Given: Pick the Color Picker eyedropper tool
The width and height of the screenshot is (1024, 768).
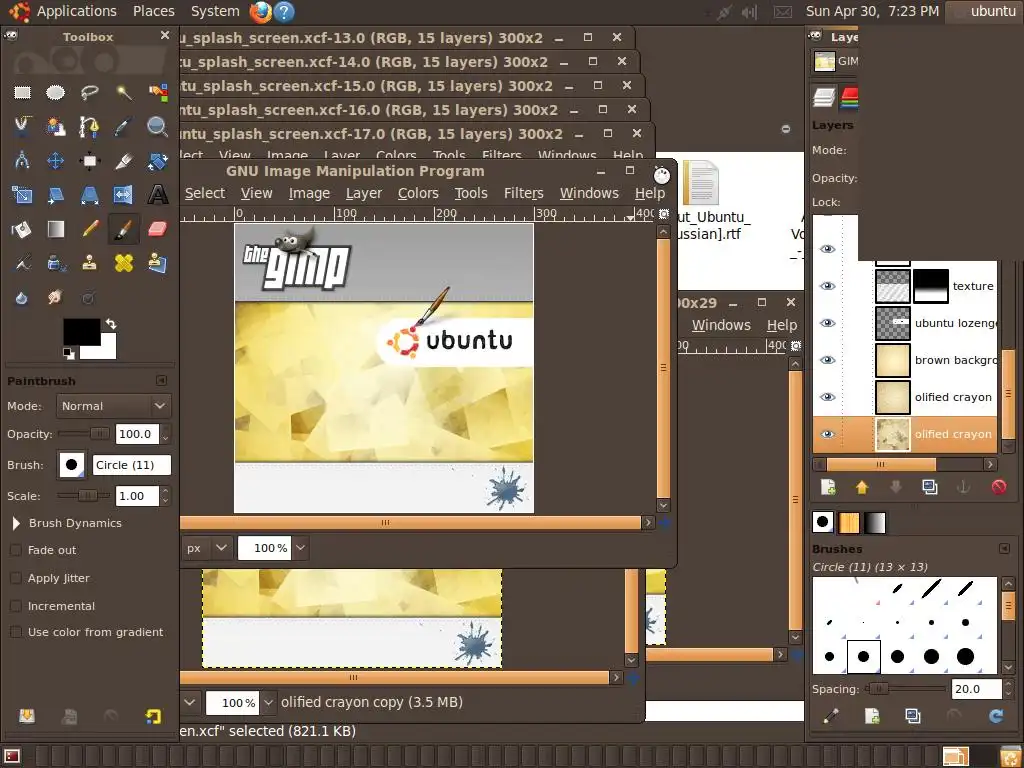Looking at the screenshot, I should [123, 126].
